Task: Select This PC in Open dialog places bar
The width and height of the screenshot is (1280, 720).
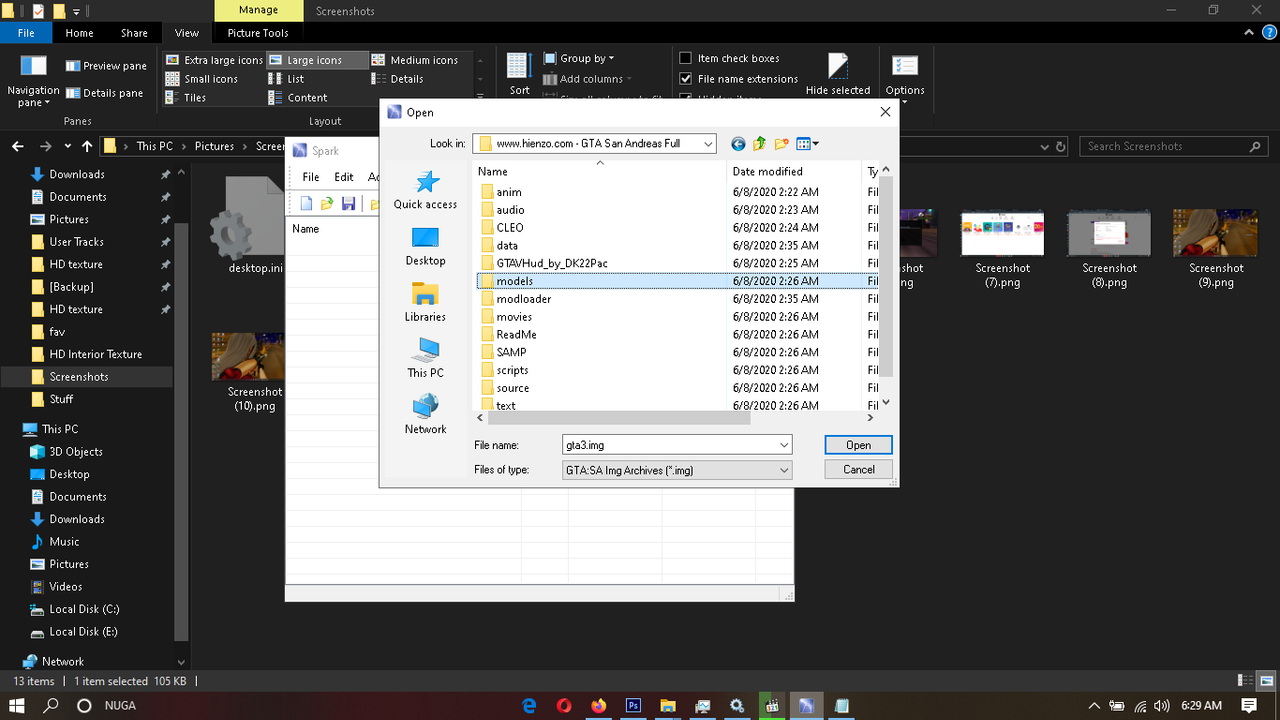Action: pos(425,358)
